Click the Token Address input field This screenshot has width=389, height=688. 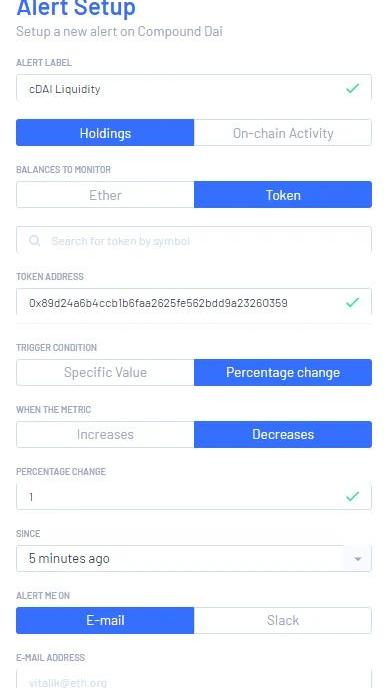click(194, 302)
